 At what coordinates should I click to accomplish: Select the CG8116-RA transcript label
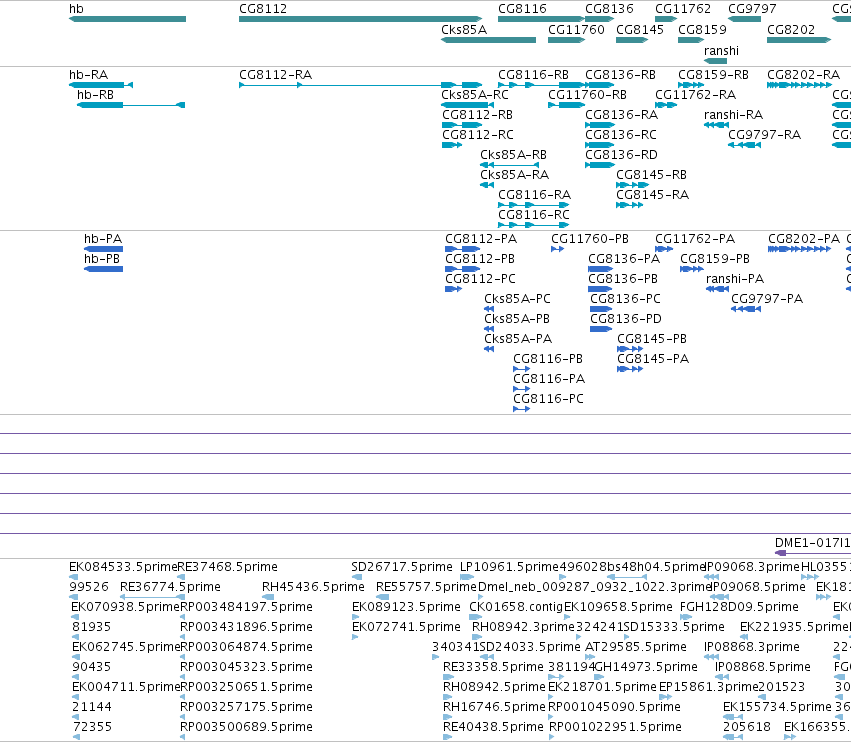(x=535, y=195)
